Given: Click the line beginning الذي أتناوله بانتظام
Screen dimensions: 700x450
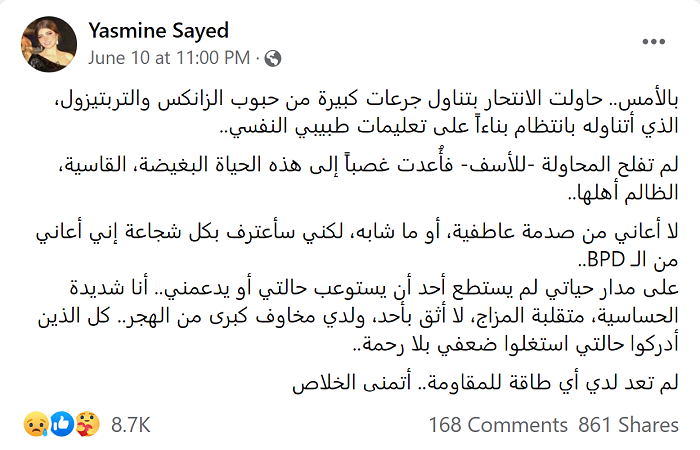Looking at the screenshot, I should point(449,126).
